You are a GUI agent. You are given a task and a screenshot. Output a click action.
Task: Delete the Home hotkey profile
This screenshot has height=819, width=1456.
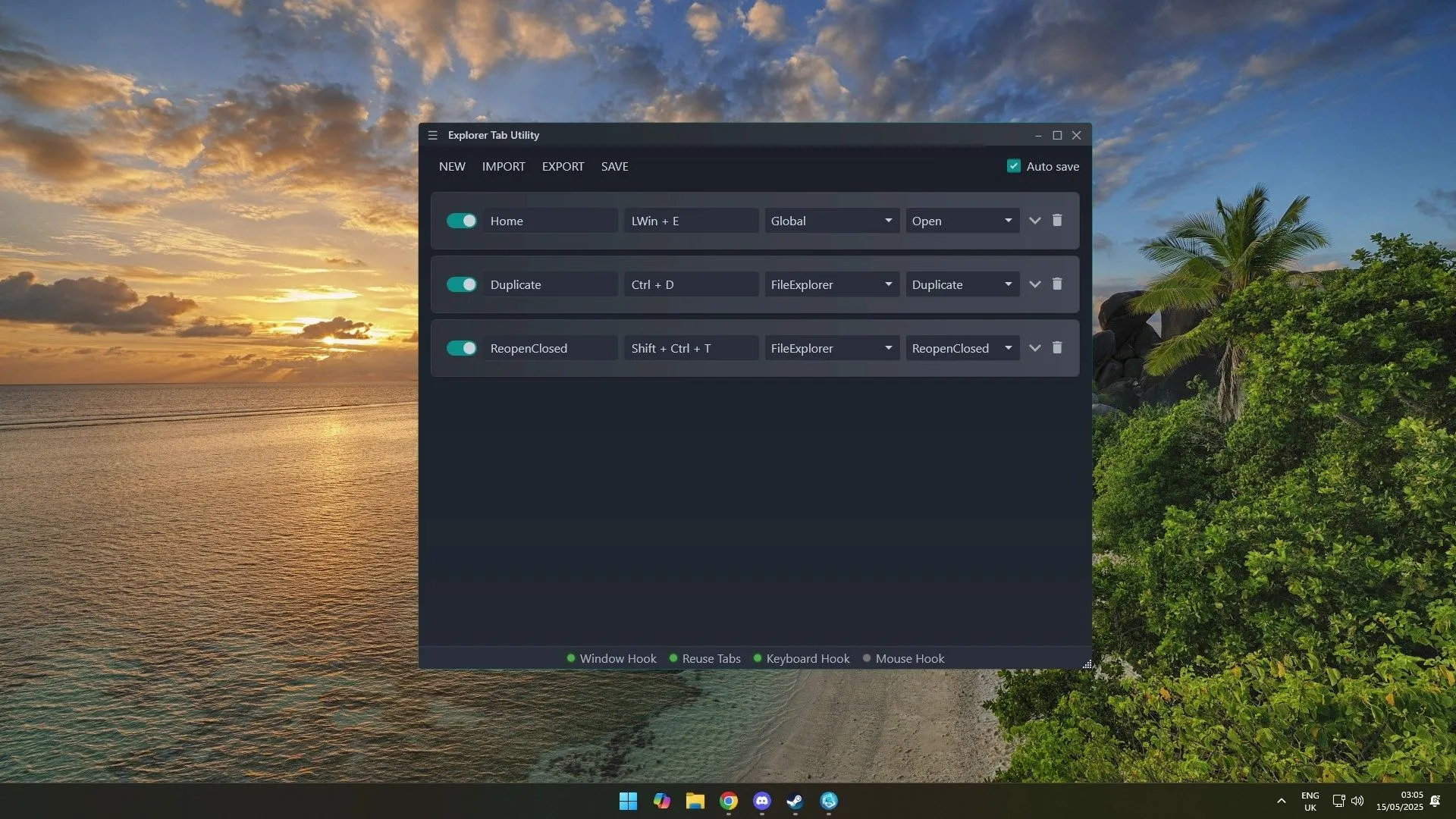point(1057,221)
